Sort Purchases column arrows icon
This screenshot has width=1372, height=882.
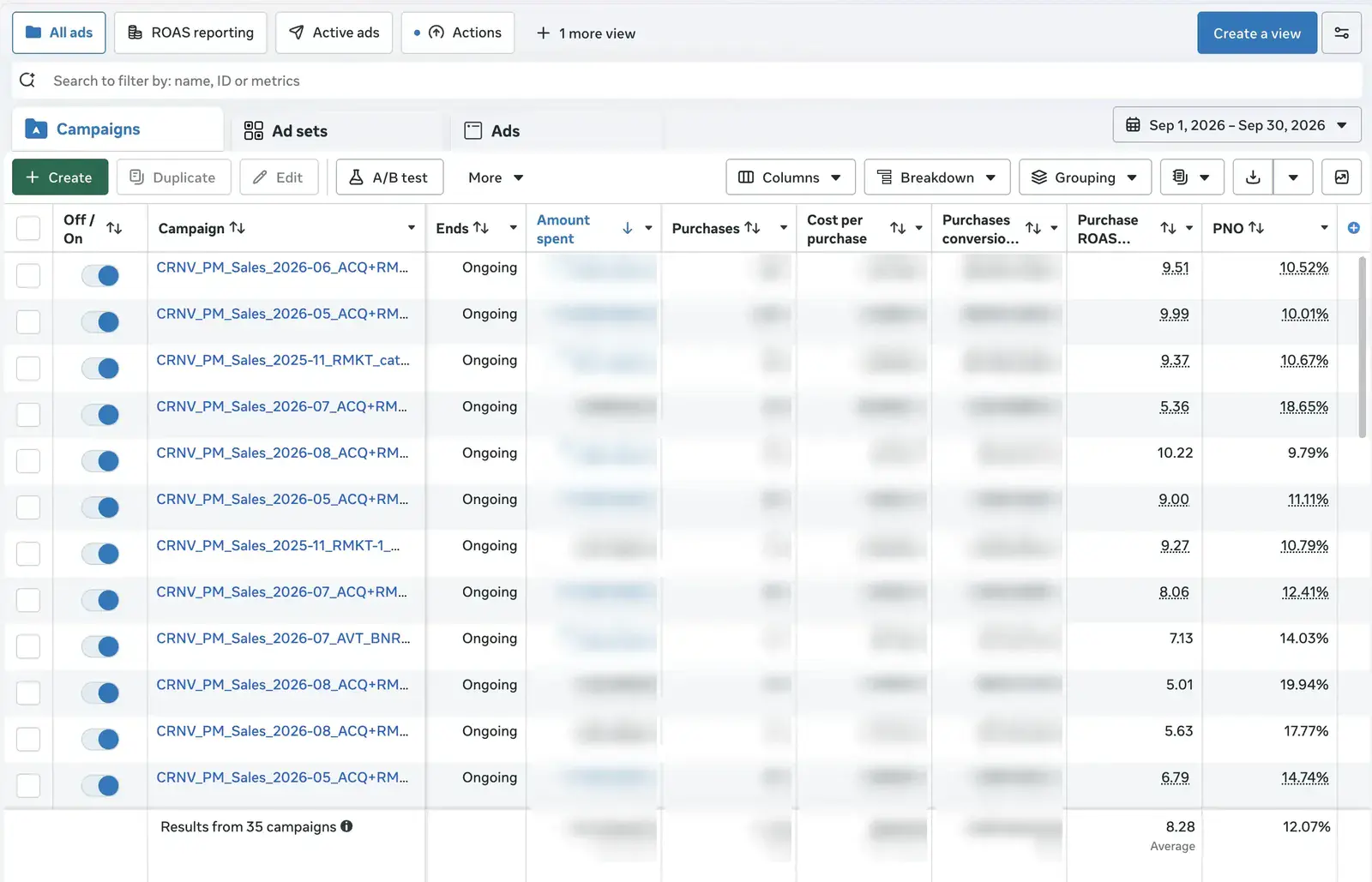click(752, 228)
